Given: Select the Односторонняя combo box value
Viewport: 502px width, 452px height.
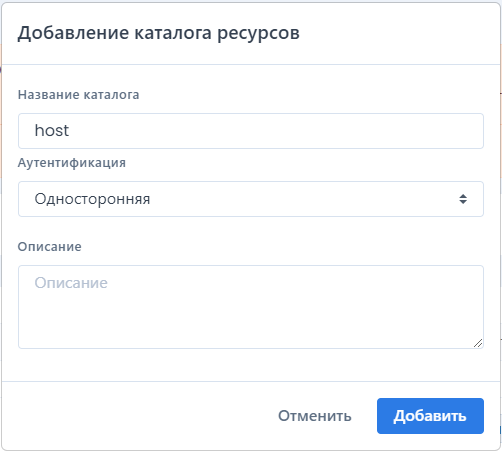Looking at the screenshot, I should (92, 199).
